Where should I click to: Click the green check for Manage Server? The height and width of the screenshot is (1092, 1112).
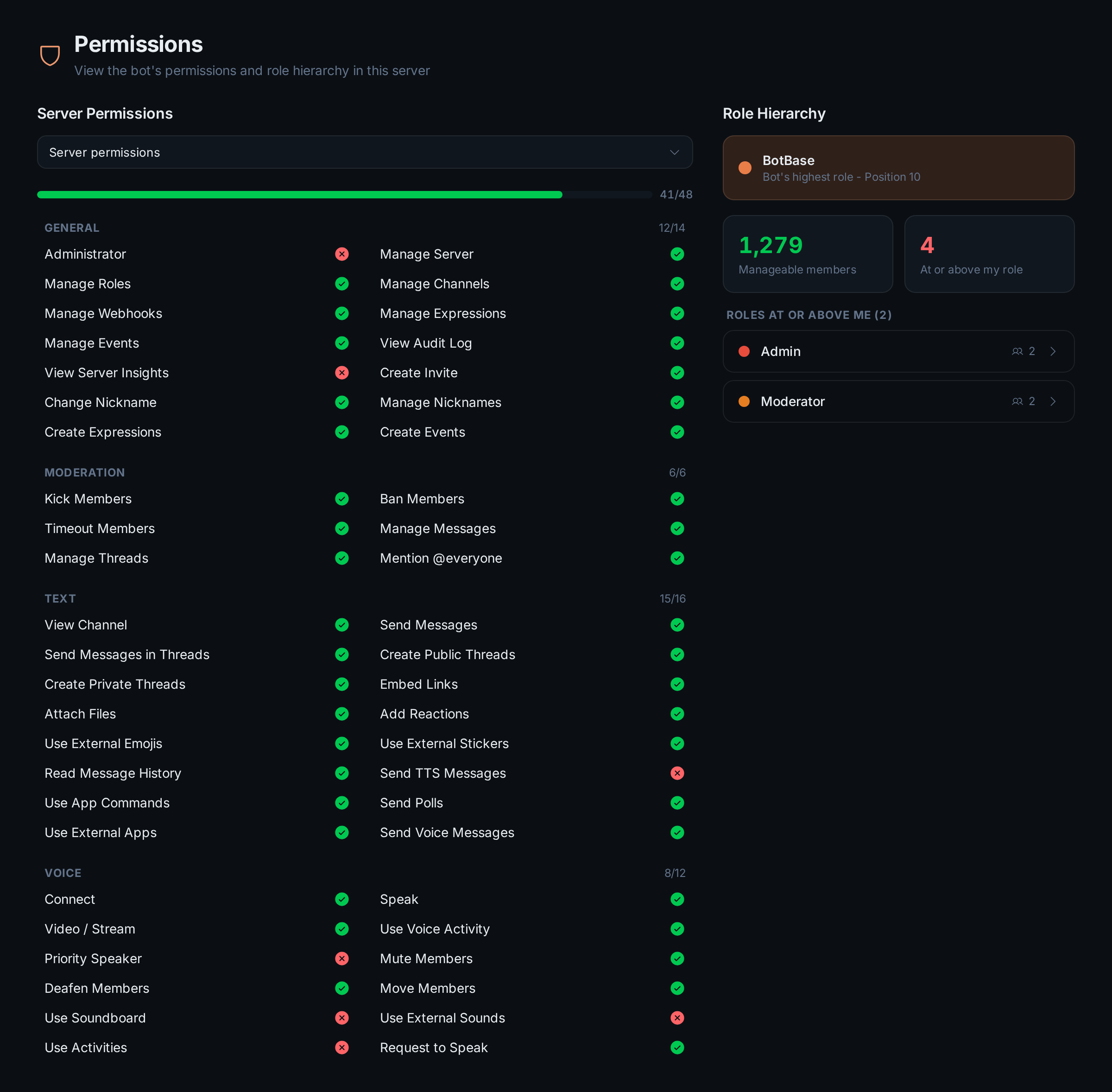(x=677, y=254)
